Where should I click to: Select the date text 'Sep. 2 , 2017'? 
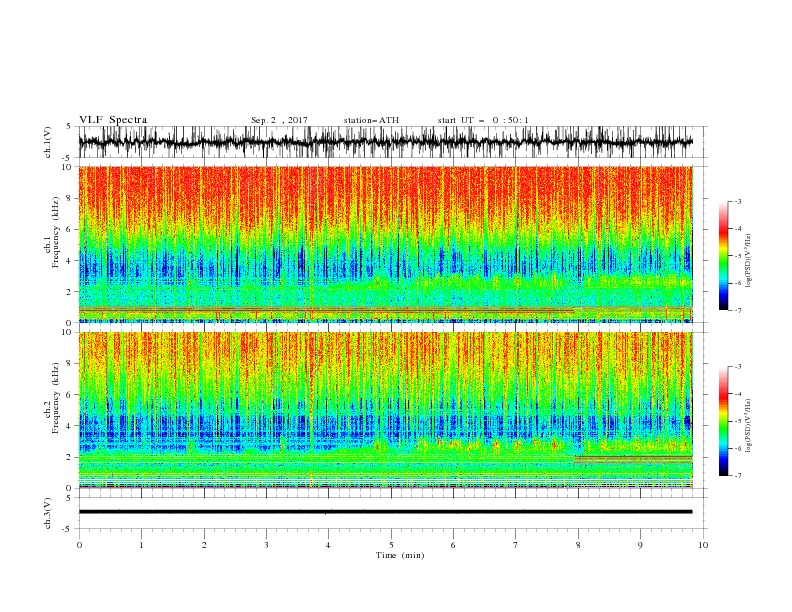279,120
